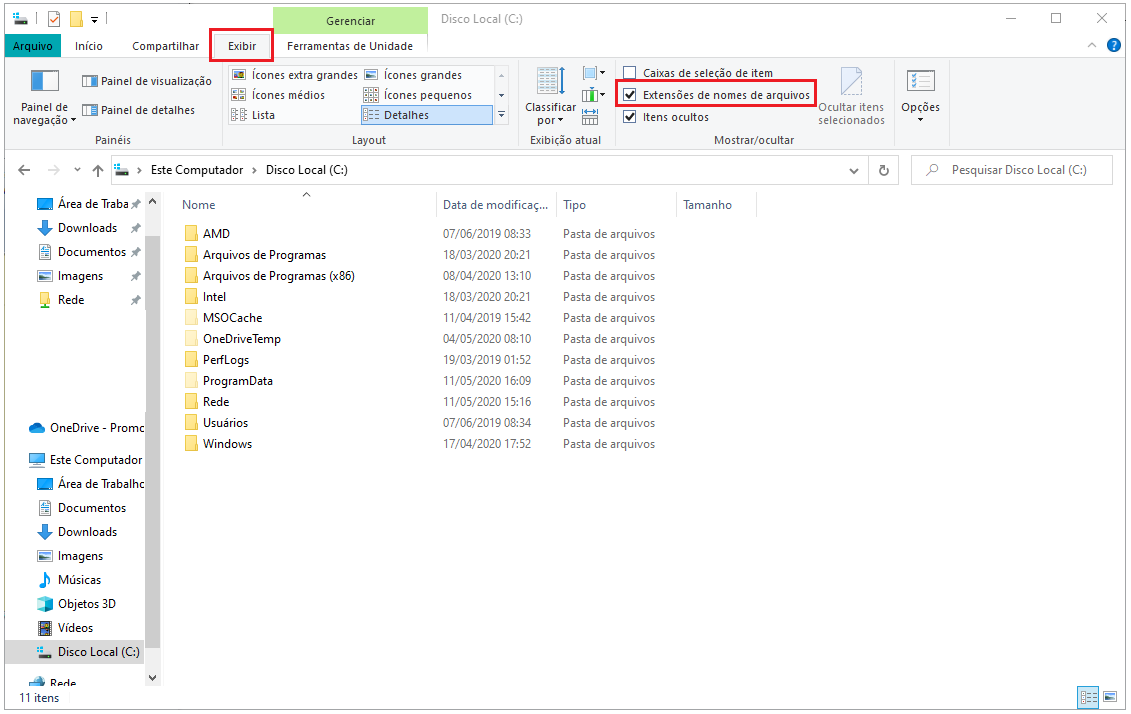Open Painel de navegação dropdown
Image resolution: width=1131 pixels, height=714 pixels.
tap(44, 97)
